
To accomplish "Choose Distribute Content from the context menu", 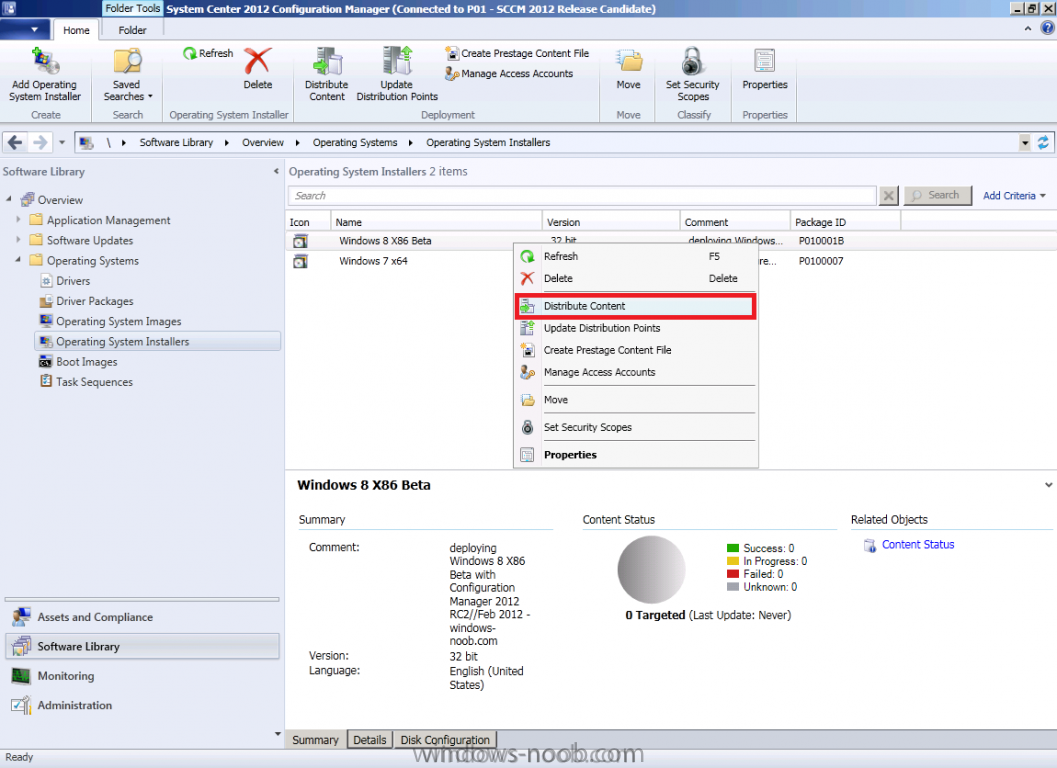I will [635, 306].
